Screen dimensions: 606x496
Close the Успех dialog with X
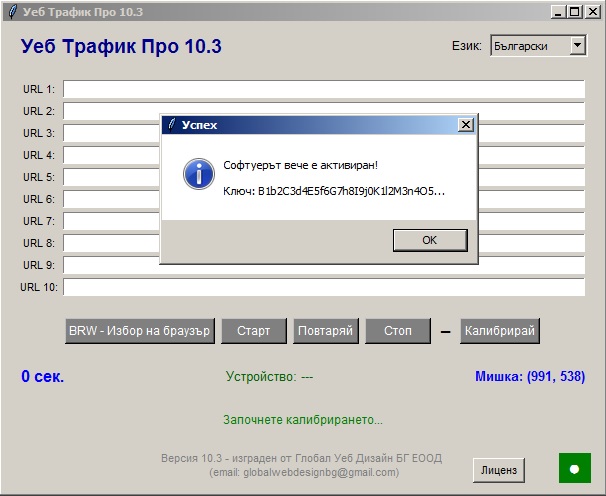[466, 124]
